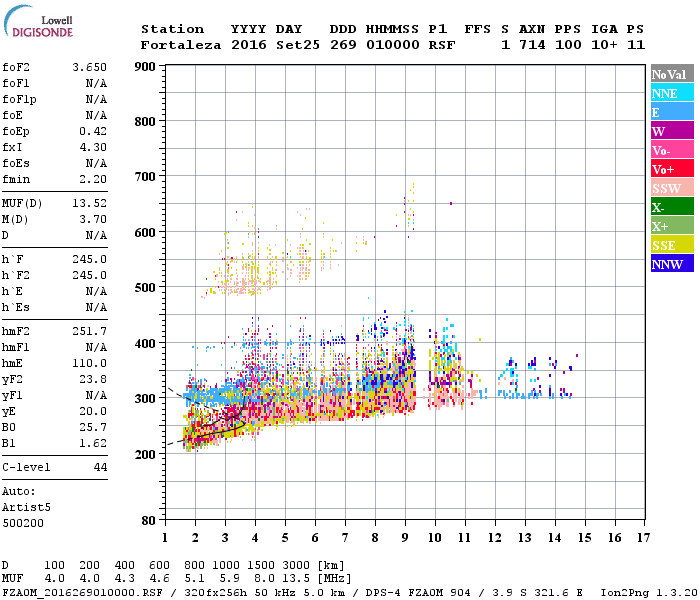Select the Vo+ red legend swatch
Screen dimensions: 700x600
(672, 169)
